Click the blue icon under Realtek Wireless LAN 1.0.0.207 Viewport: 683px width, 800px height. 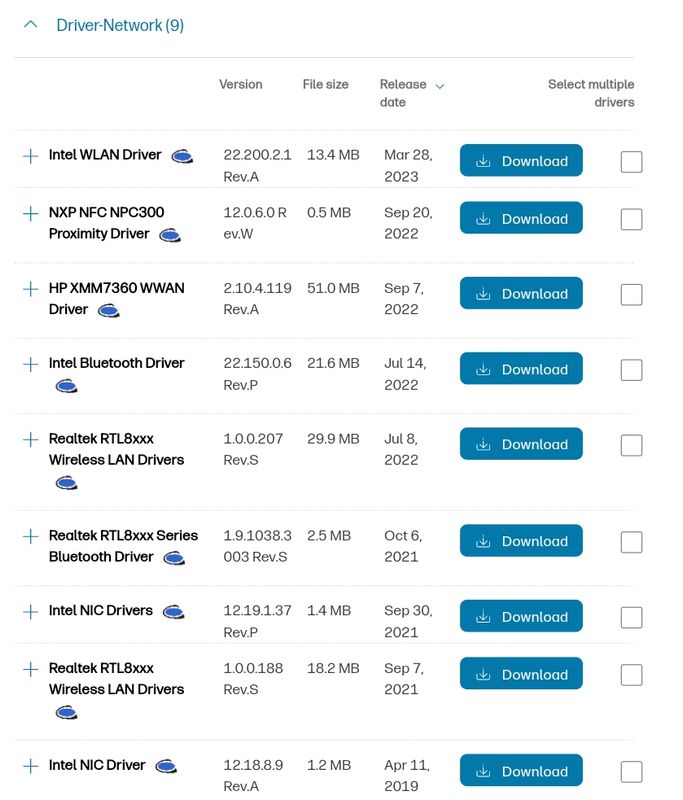tap(66, 483)
